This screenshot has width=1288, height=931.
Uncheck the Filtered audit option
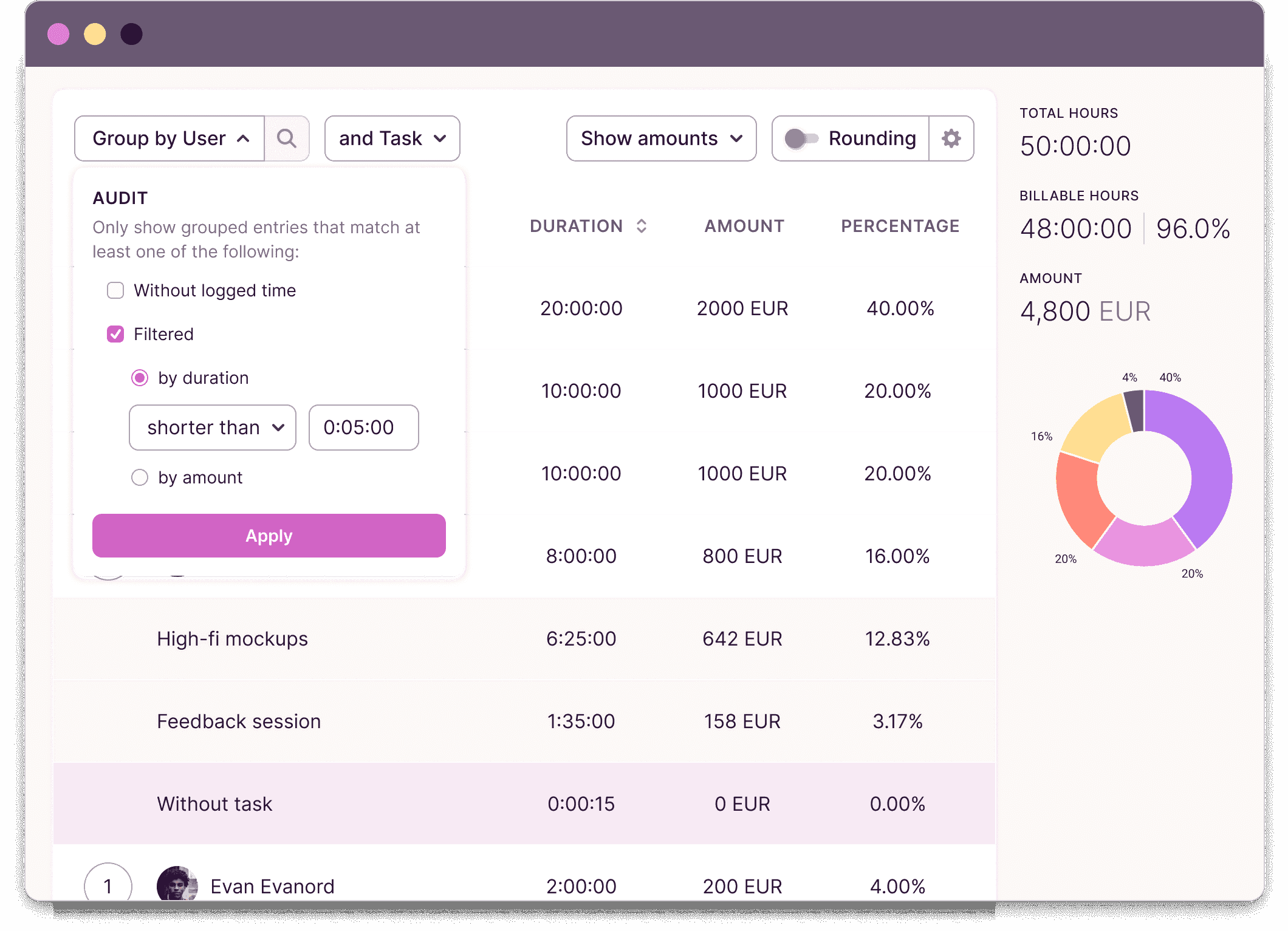pos(115,333)
